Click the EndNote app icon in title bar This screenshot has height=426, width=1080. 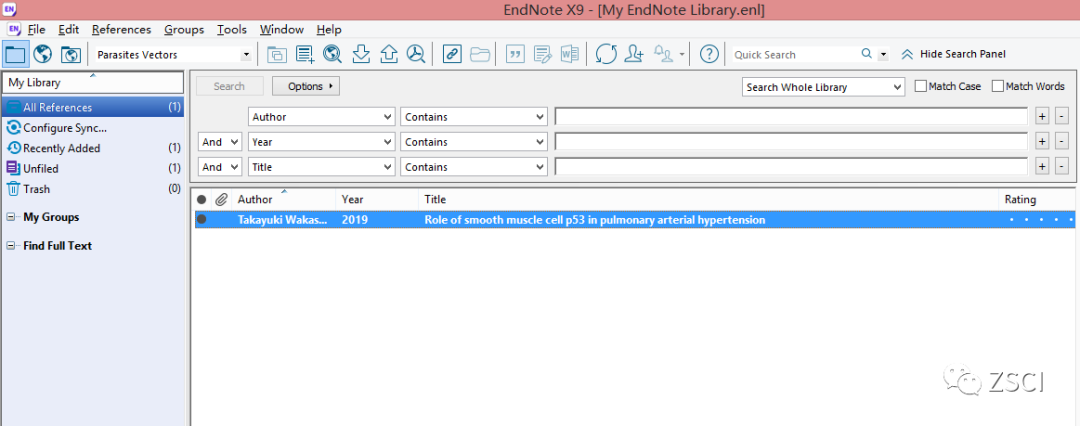point(10,9)
